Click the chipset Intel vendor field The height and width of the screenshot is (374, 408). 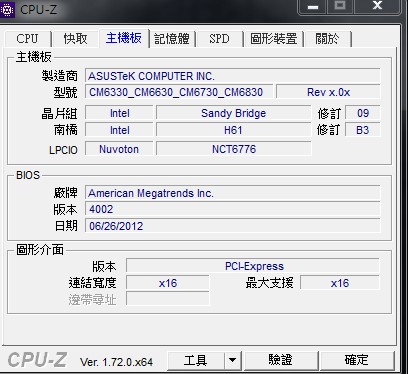[x=119, y=113]
